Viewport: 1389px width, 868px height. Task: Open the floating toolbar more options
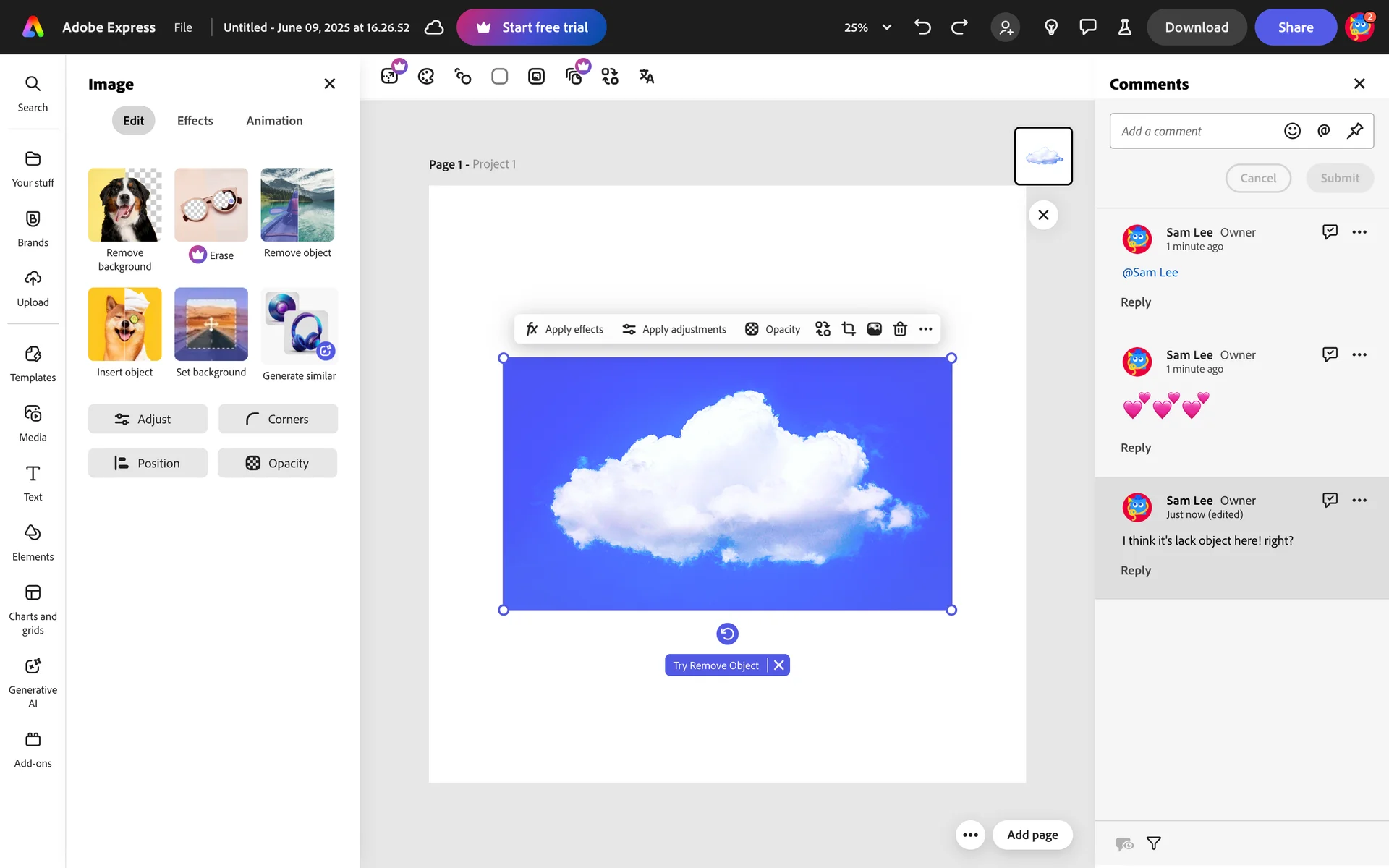(x=925, y=329)
